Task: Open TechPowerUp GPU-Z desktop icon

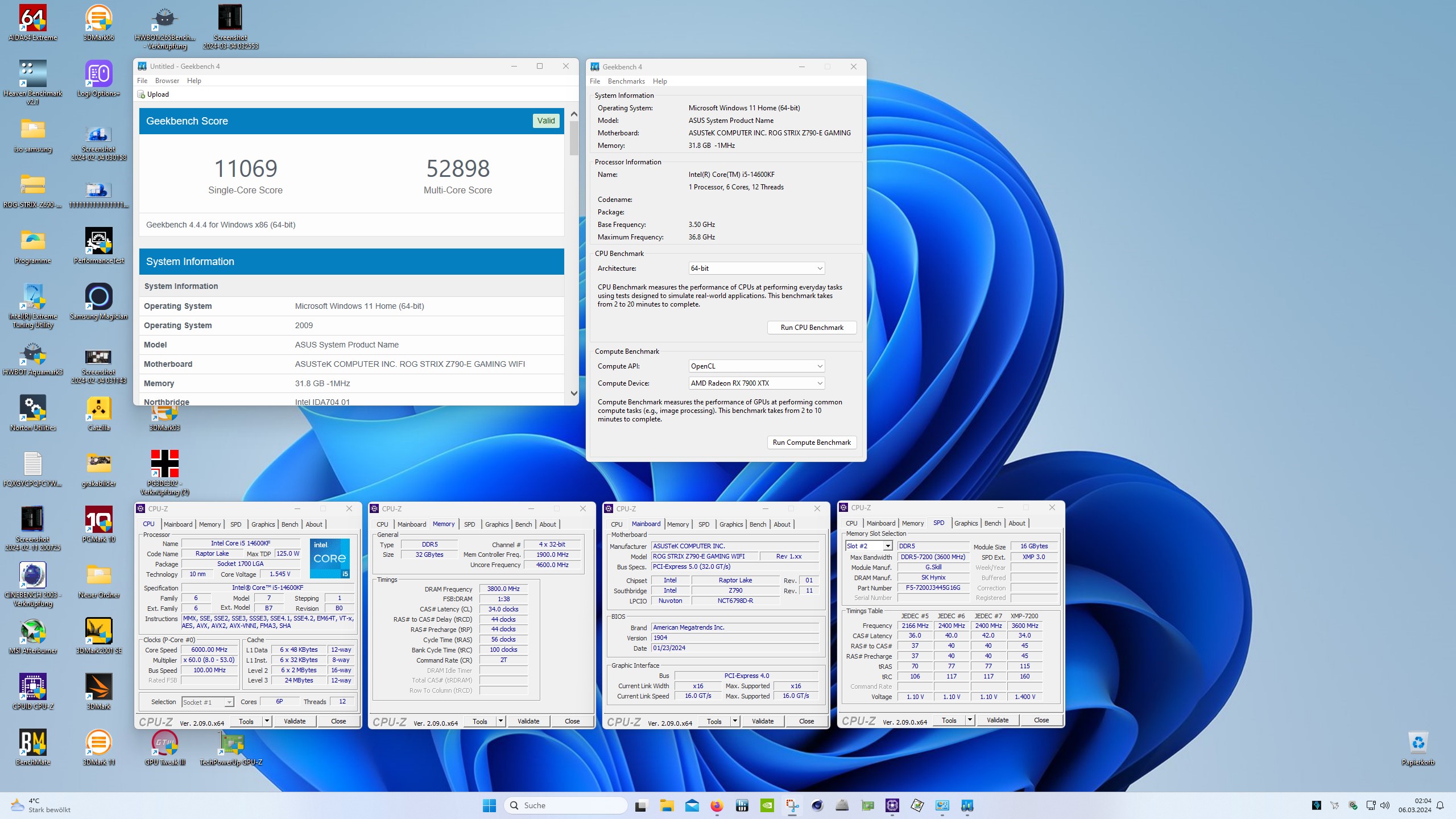Action: [x=231, y=747]
